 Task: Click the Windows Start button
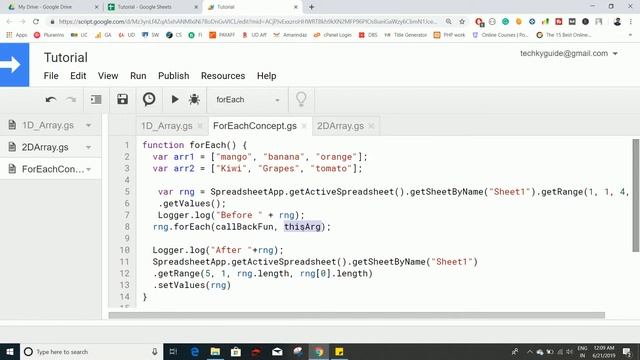[x=10, y=352]
